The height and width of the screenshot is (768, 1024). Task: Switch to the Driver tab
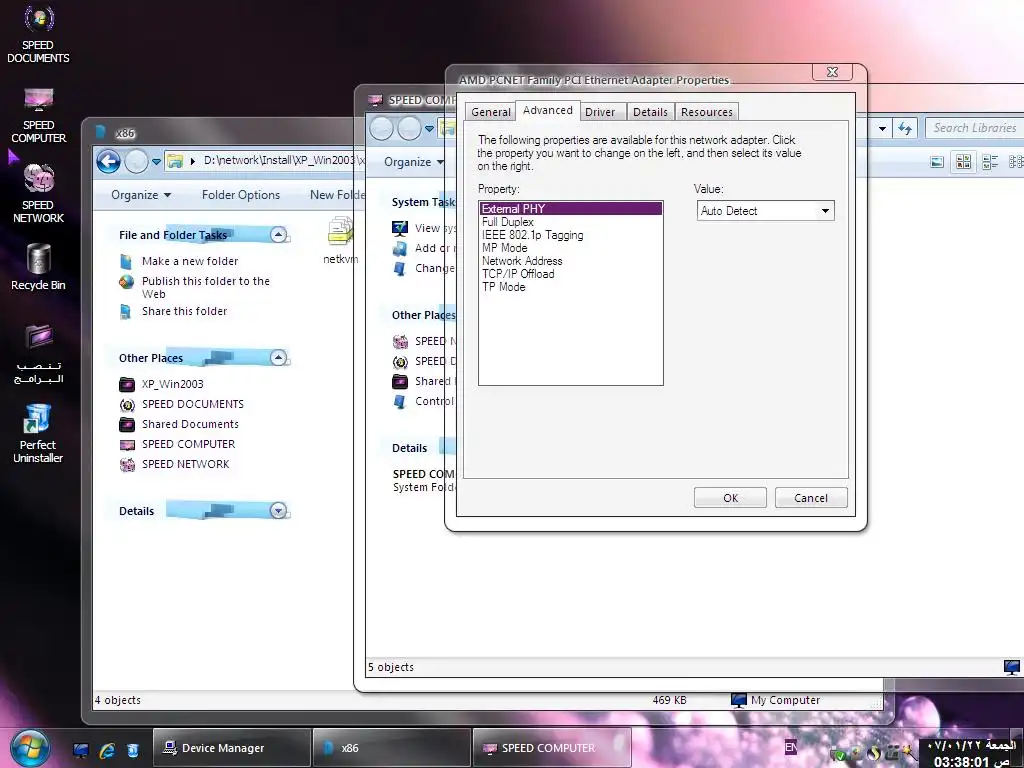pyautogui.click(x=600, y=112)
